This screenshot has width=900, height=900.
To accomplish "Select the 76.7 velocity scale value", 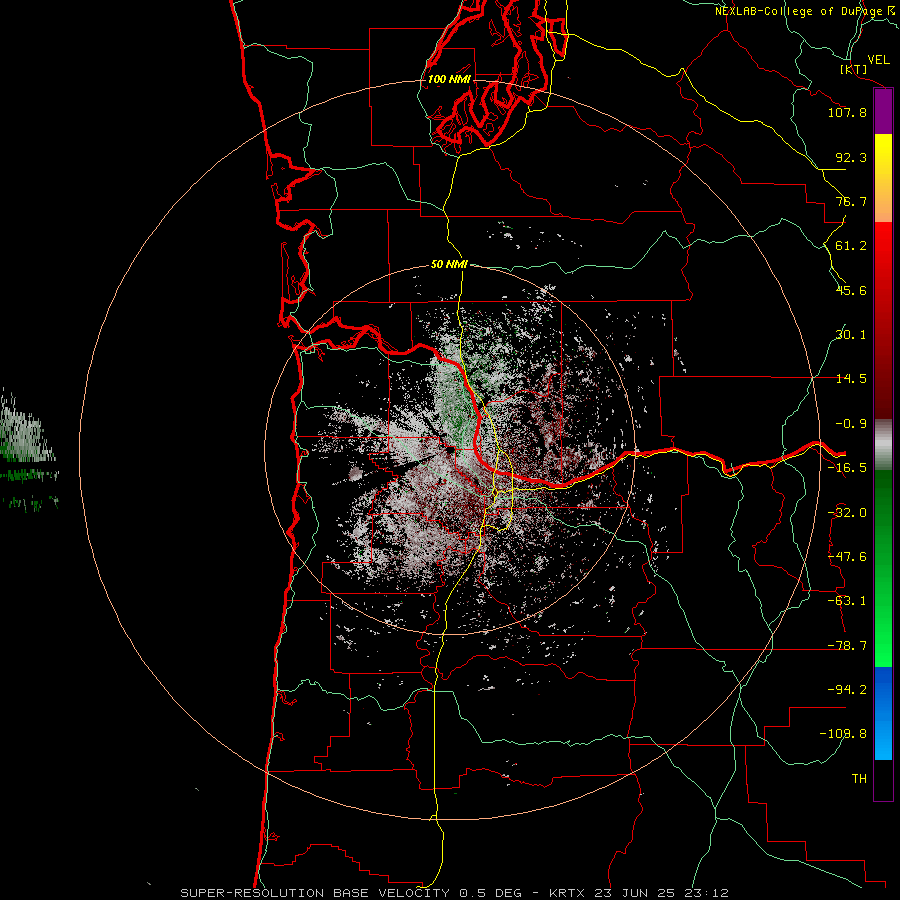I will tap(851, 201).
